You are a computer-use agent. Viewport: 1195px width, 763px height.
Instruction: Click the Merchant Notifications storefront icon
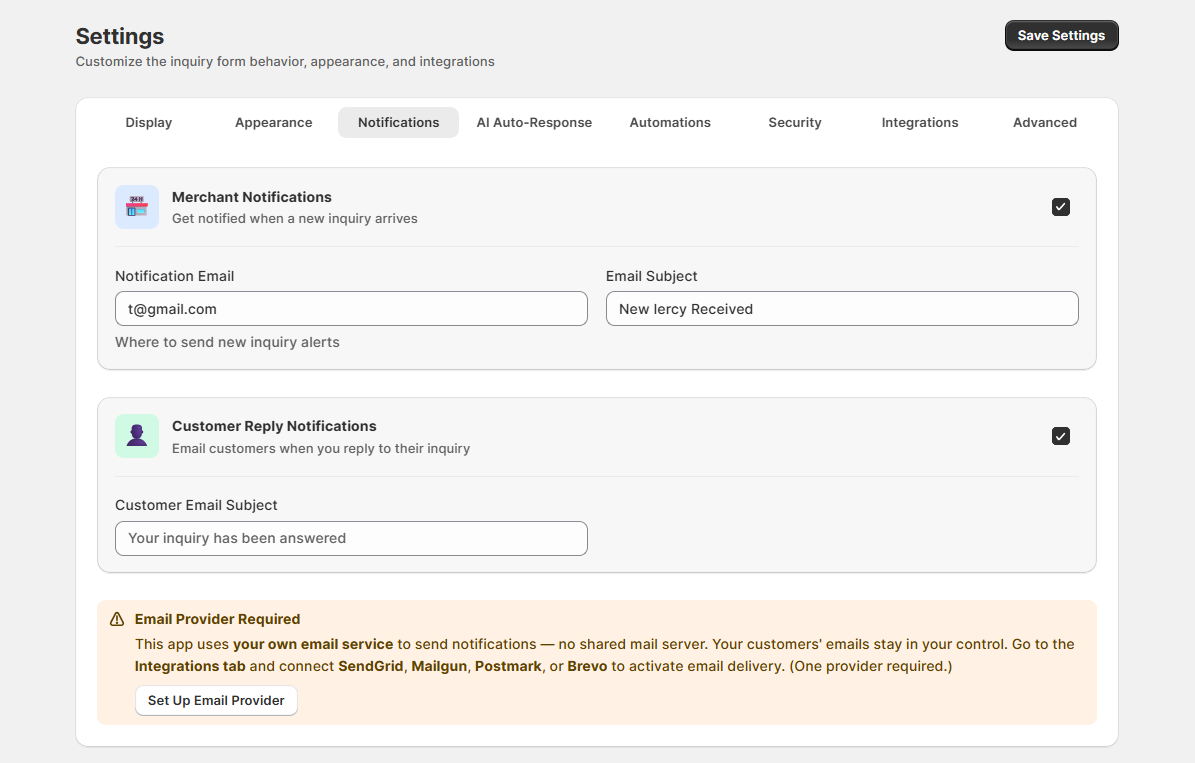pyautogui.click(x=137, y=207)
